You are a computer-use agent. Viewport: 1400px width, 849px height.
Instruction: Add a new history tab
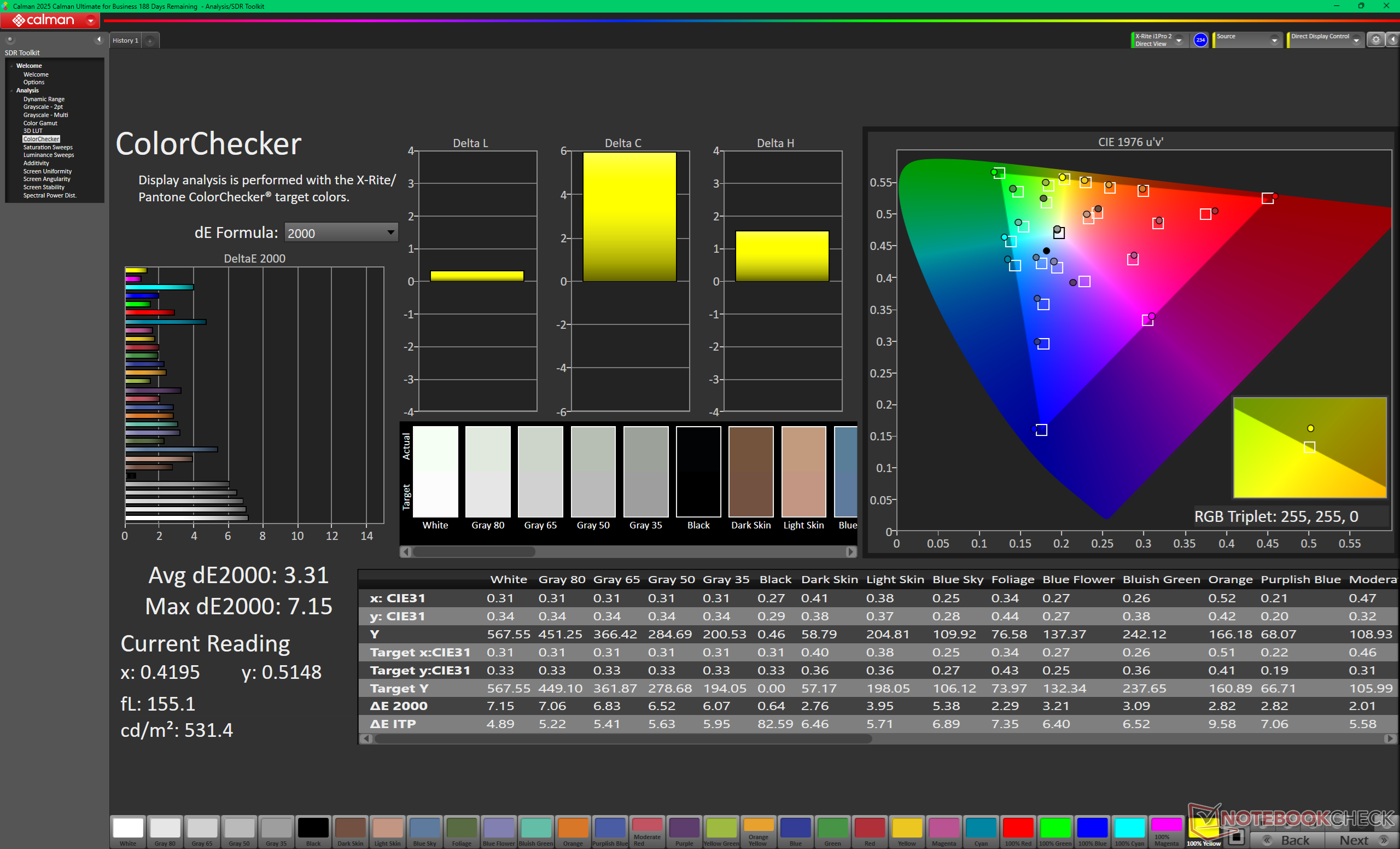tap(150, 40)
